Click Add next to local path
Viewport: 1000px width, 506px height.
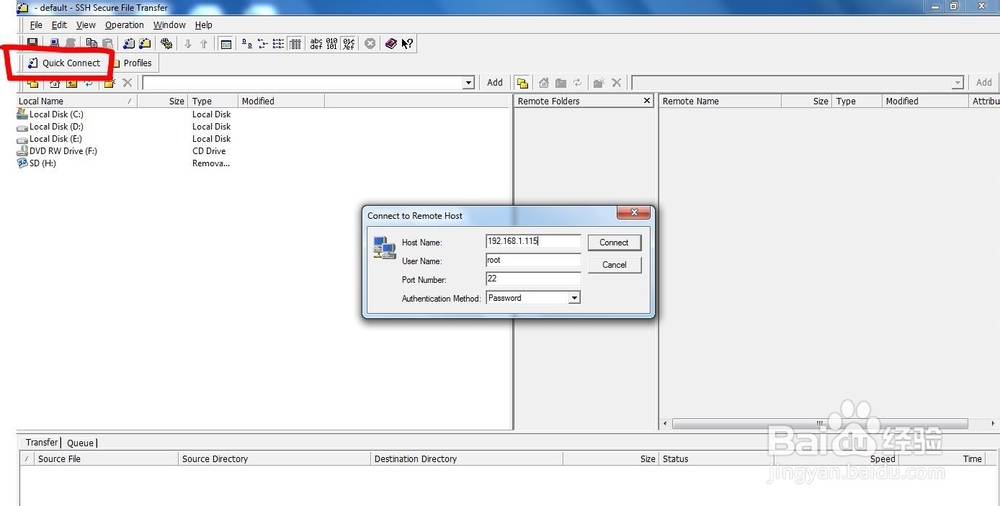(495, 82)
